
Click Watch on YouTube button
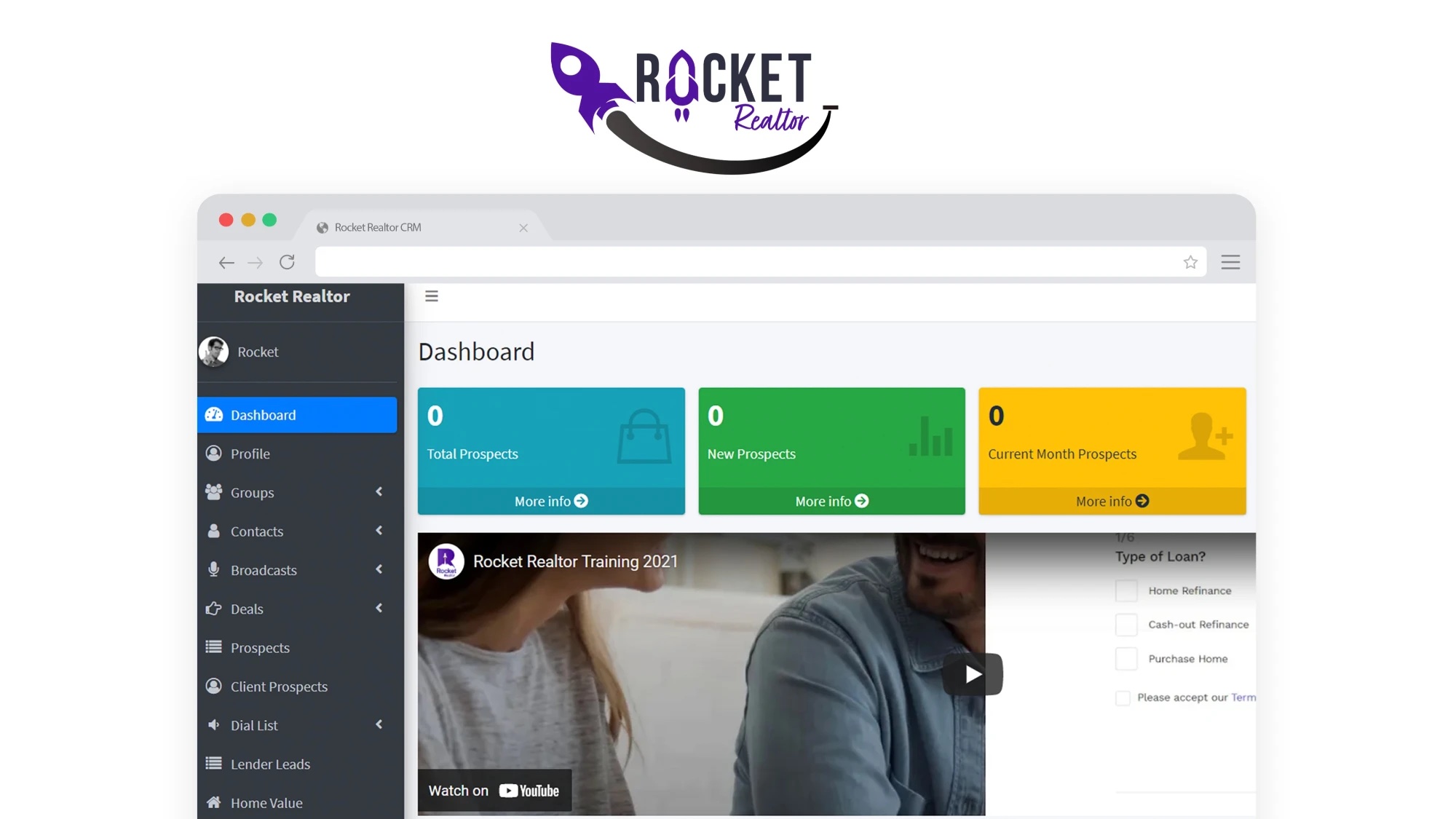494,791
